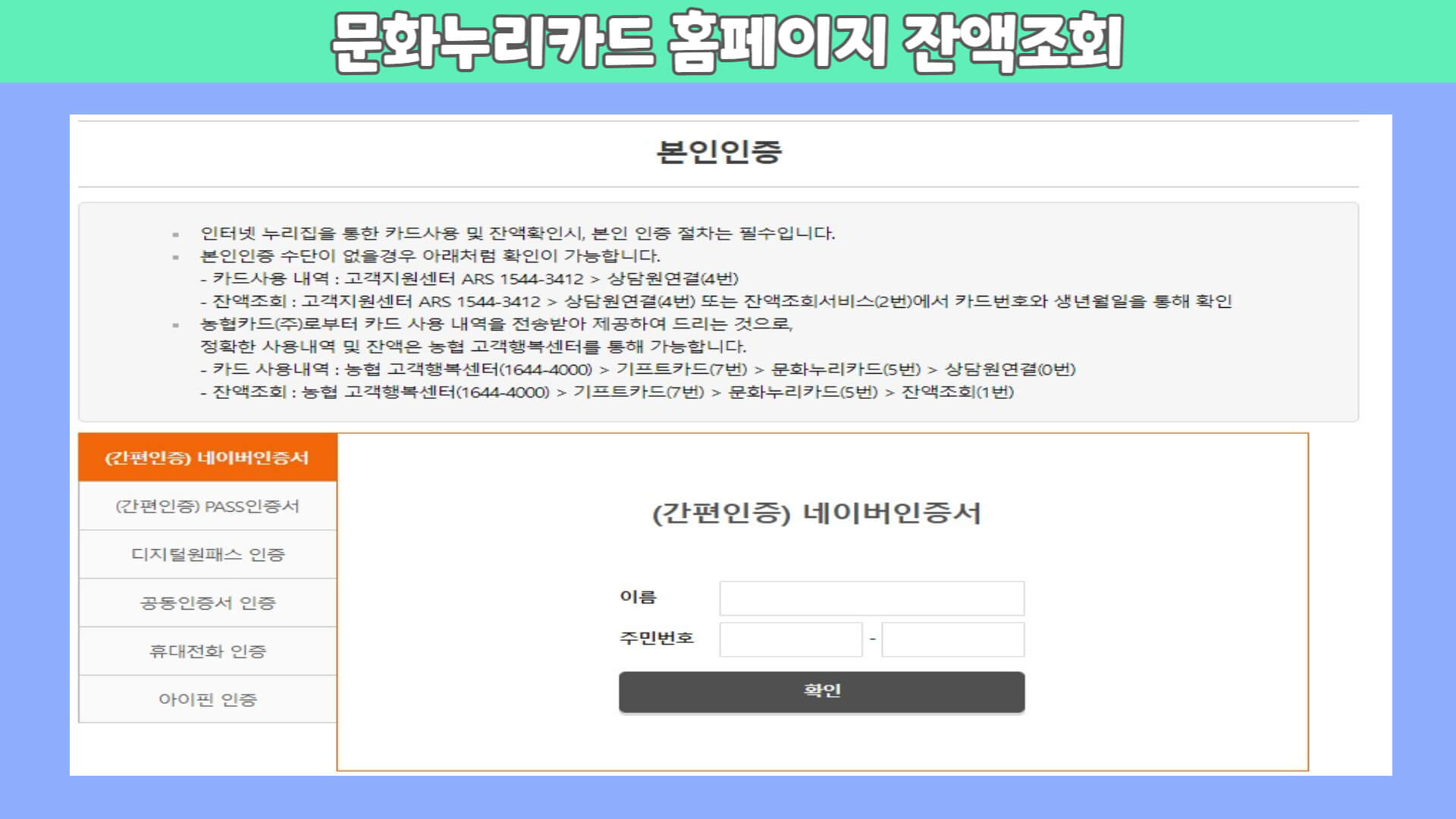Screen dimensions: 1456x819
Task: Click the 주민번호 field label
Action: point(657,639)
